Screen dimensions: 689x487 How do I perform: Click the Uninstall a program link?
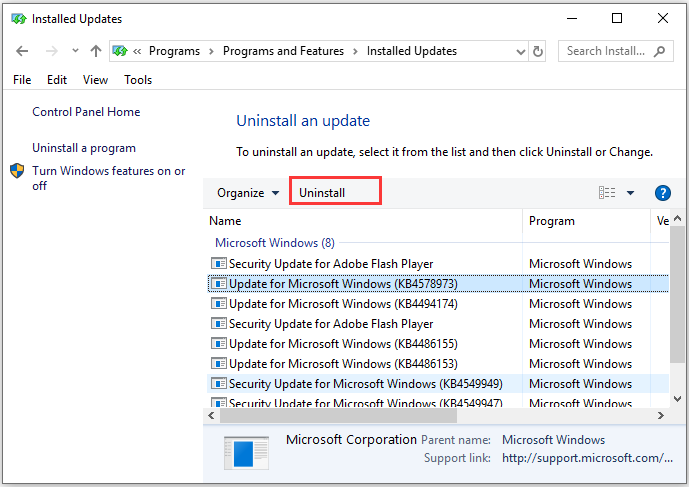tap(84, 148)
